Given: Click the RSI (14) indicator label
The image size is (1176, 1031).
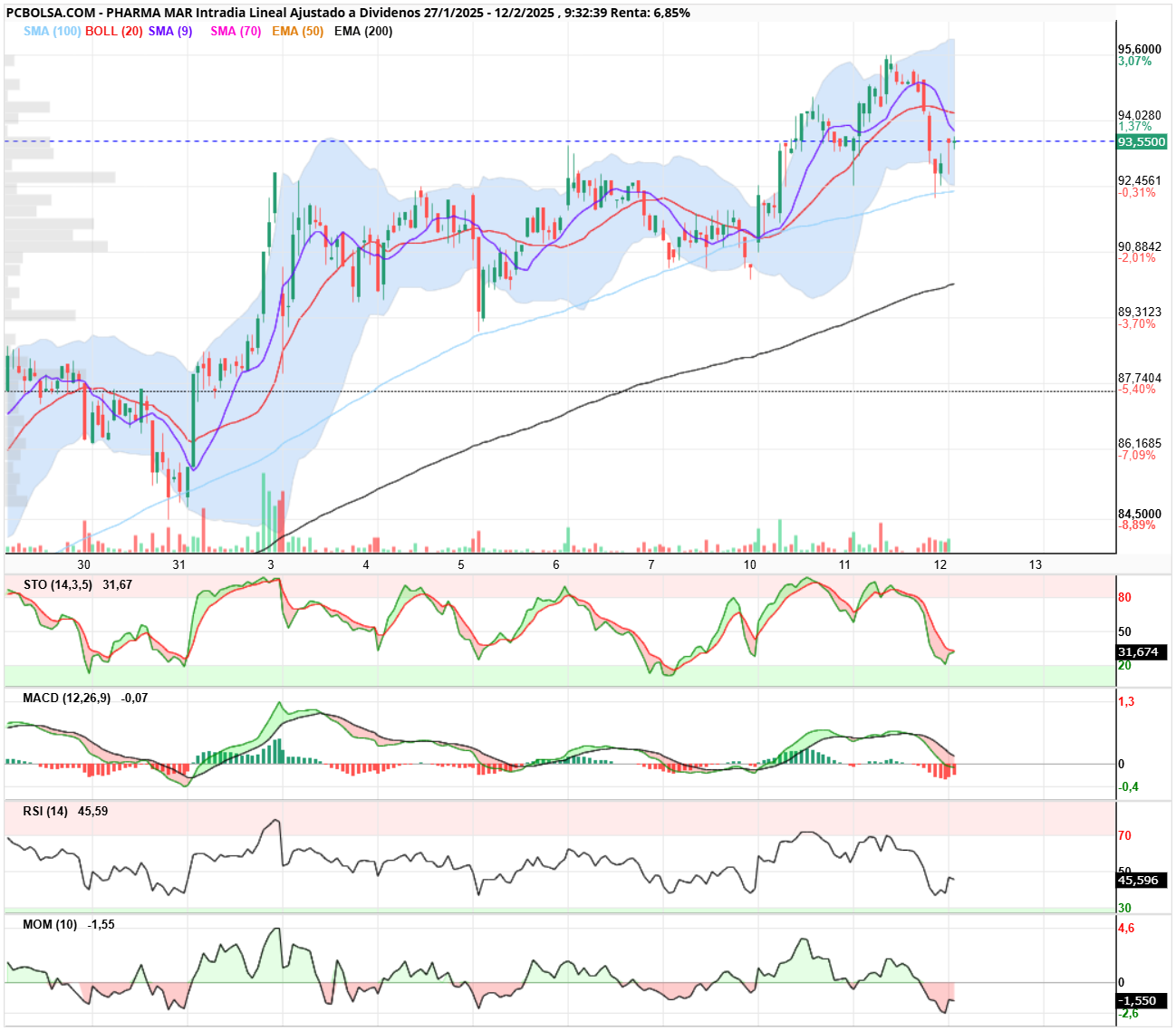Looking at the screenshot, I should 45,811.
